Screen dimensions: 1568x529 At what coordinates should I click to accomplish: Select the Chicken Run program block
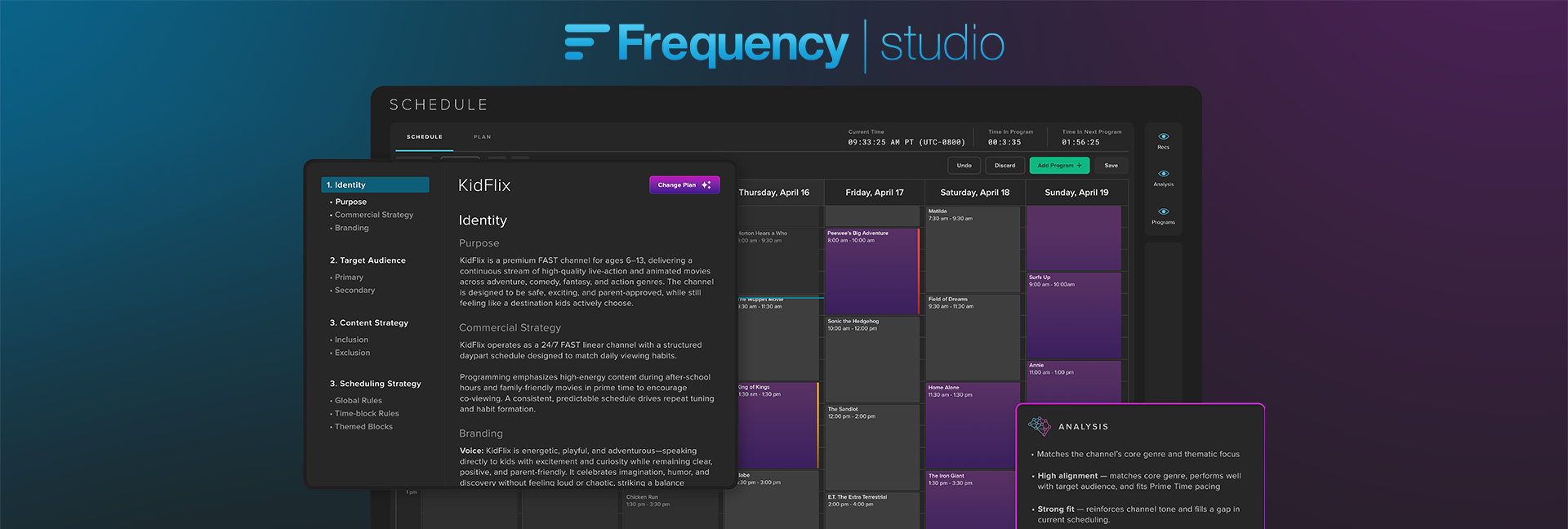pos(670,510)
